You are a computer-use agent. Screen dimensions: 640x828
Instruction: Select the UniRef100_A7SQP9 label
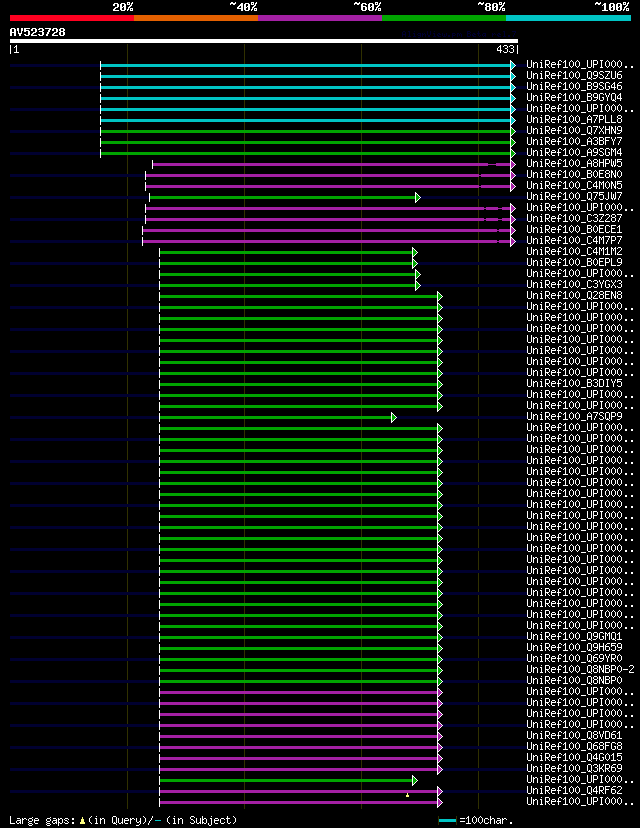574,417
